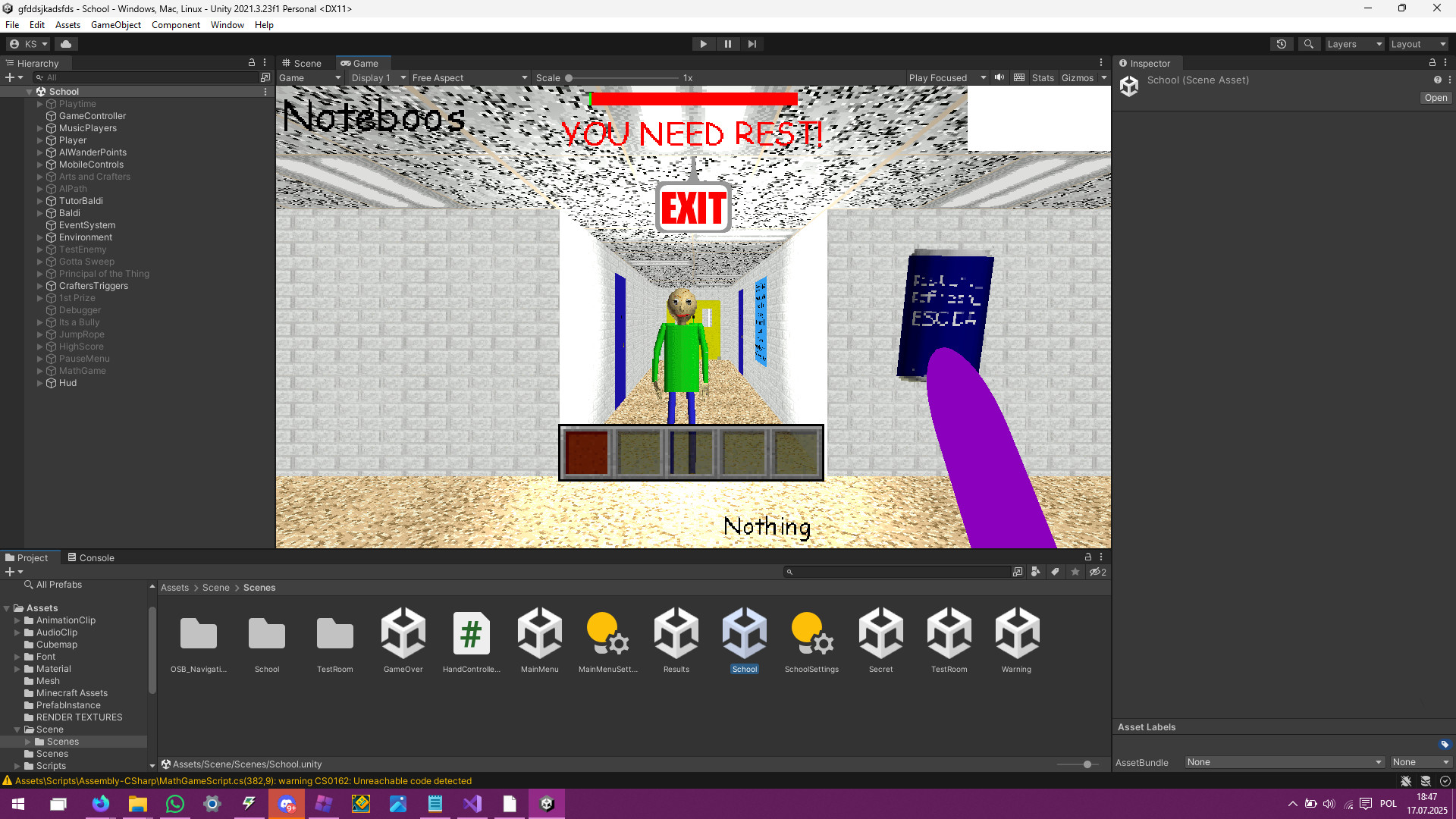Image resolution: width=1456 pixels, height=819 pixels.
Task: Expand the Player object in the Hierarchy
Action: tap(39, 140)
